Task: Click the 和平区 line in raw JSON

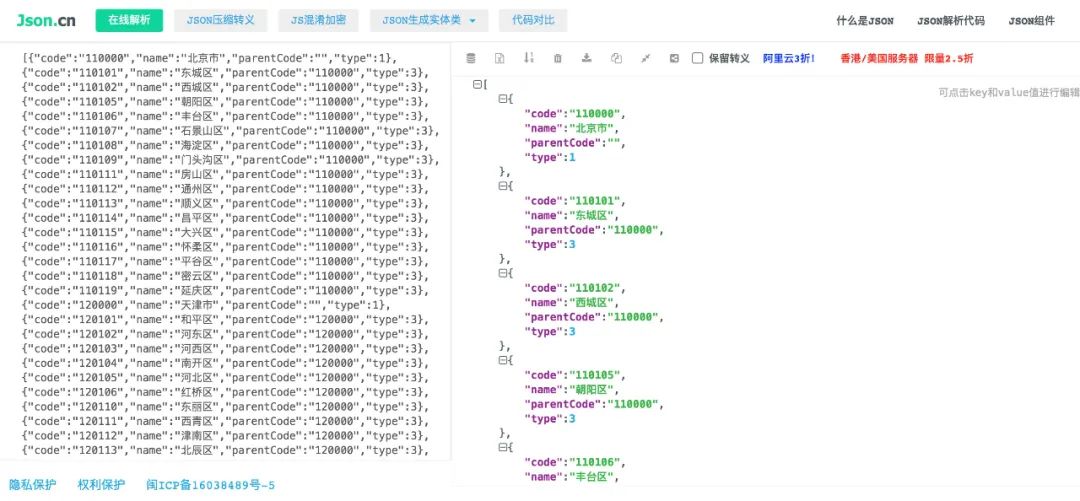Action: [225, 320]
